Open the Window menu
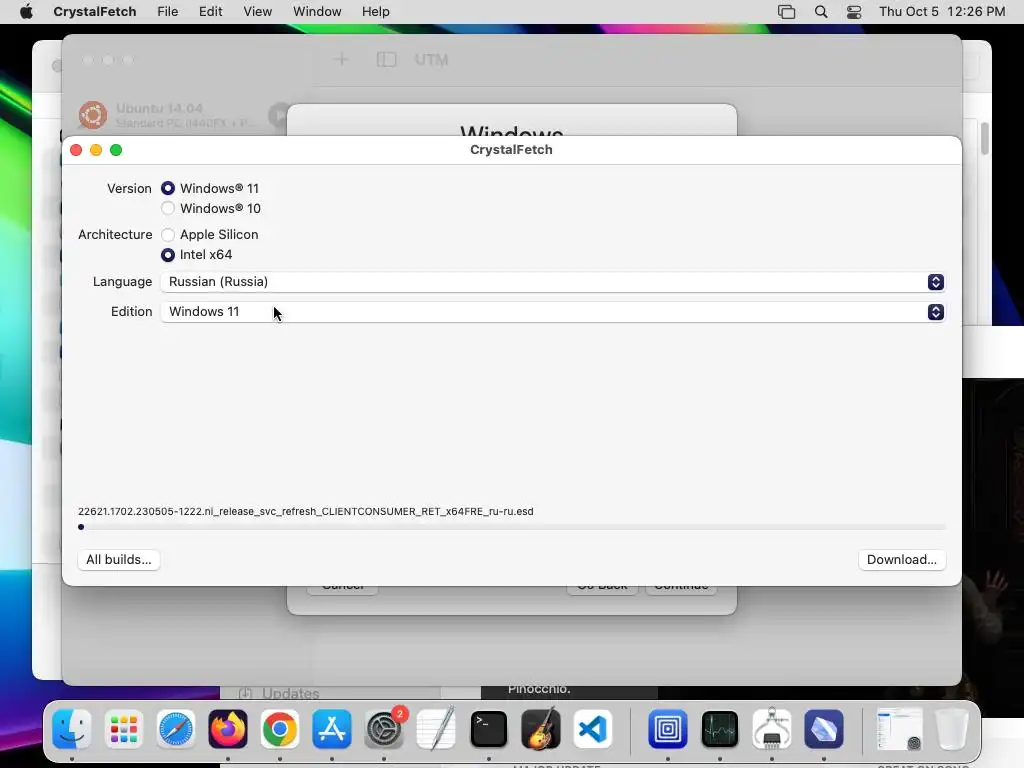Viewport: 1024px width, 768px height. coord(317,12)
